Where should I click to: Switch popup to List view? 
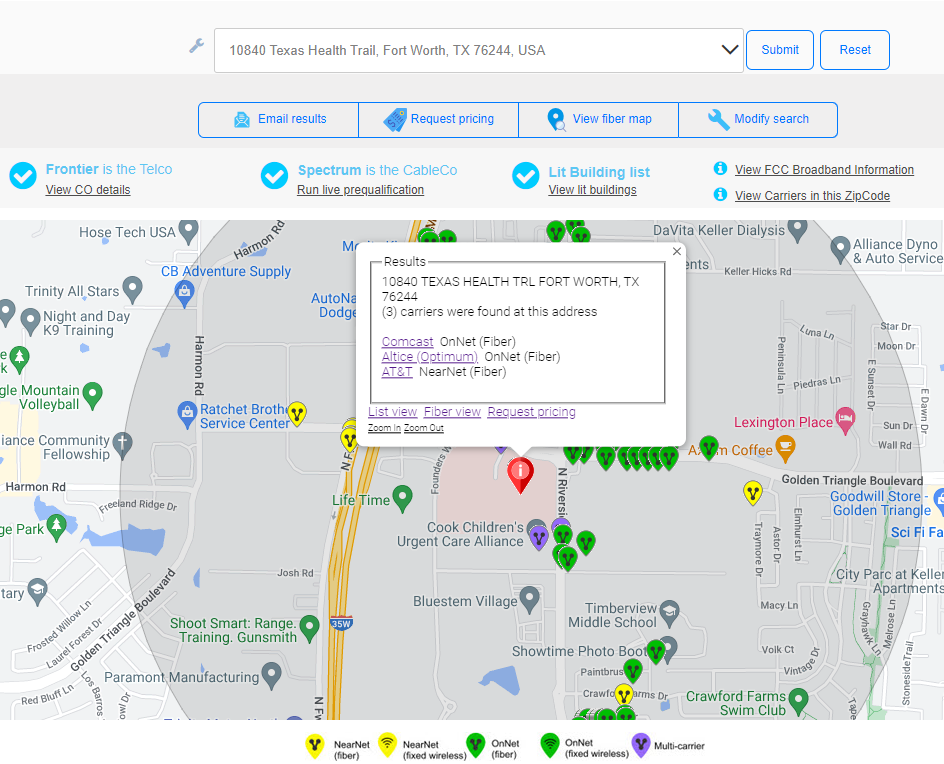click(393, 412)
